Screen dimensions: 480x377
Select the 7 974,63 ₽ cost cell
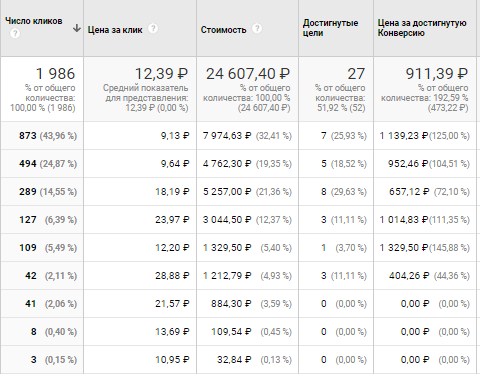(x=247, y=136)
